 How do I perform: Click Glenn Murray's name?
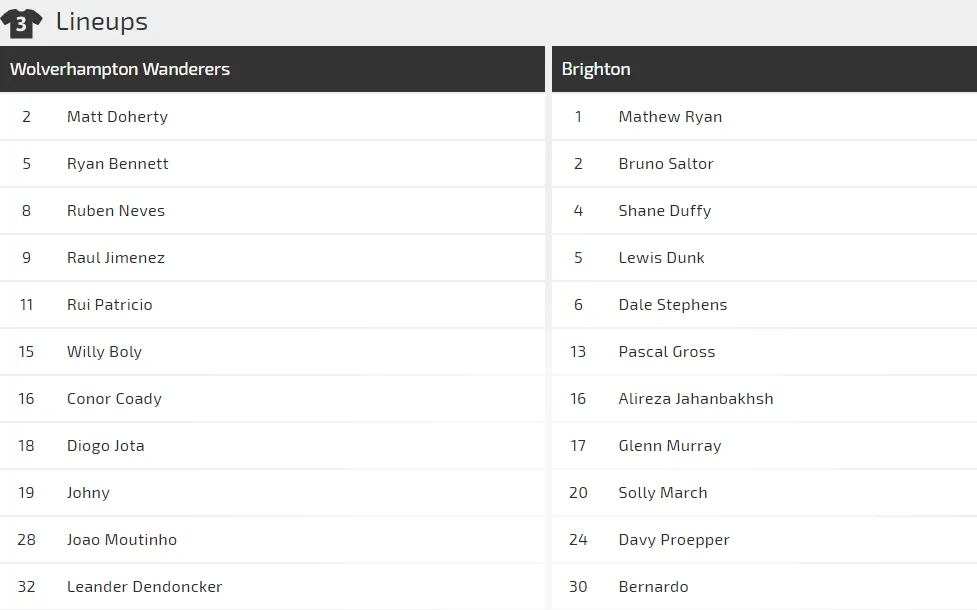[x=670, y=445]
